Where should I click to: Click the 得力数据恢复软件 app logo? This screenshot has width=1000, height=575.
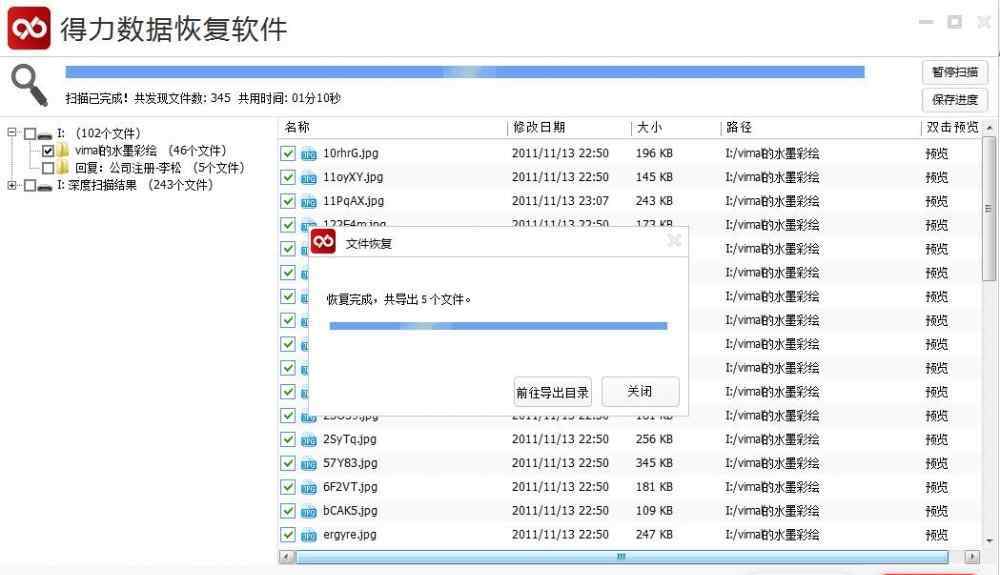tap(29, 28)
